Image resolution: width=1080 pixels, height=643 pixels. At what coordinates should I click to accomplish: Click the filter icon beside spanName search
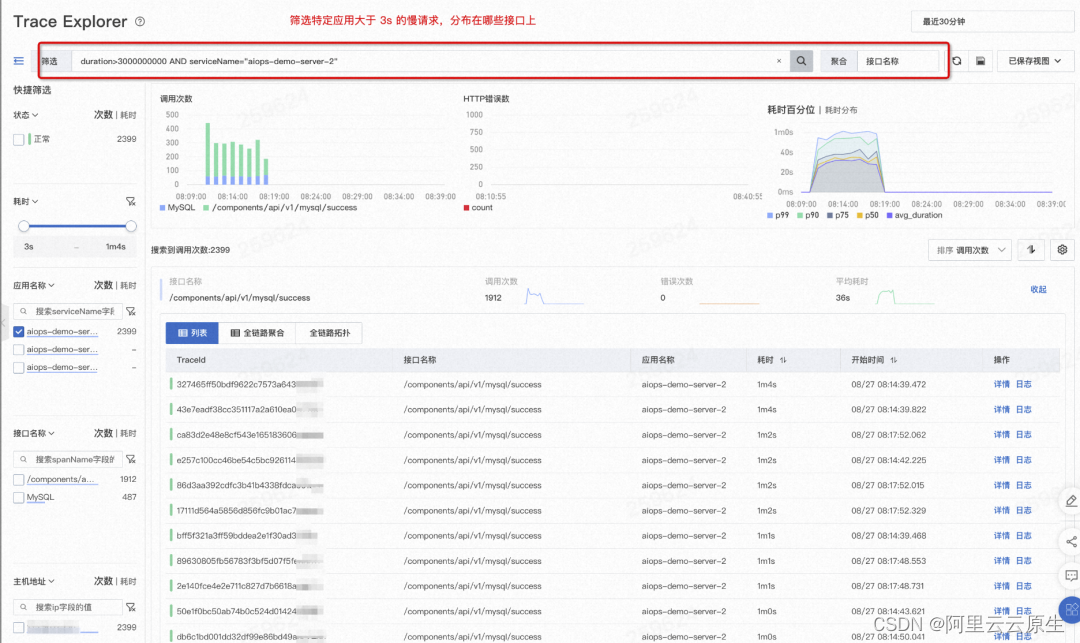131,459
